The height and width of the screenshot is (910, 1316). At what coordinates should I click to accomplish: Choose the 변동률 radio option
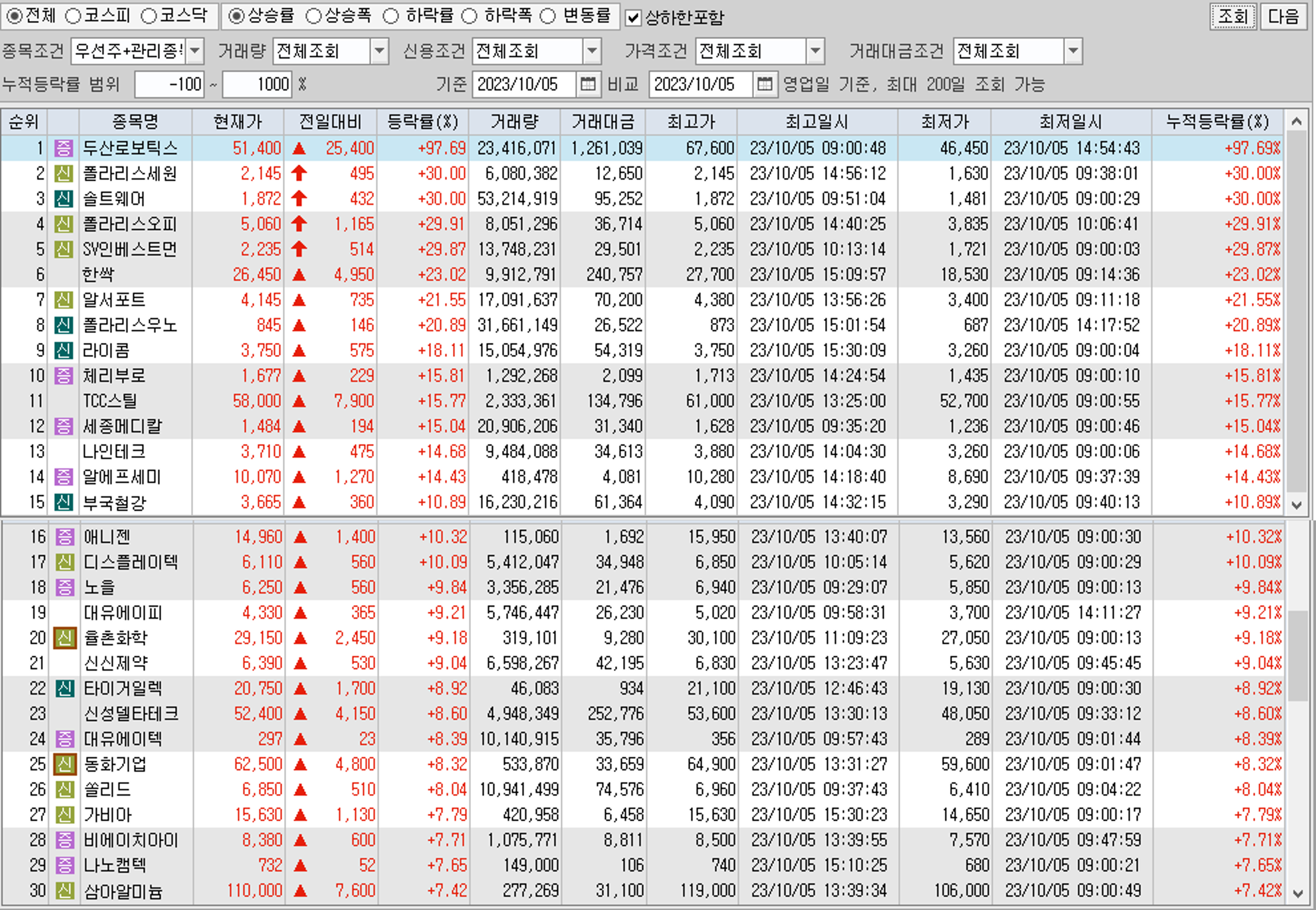(547, 16)
